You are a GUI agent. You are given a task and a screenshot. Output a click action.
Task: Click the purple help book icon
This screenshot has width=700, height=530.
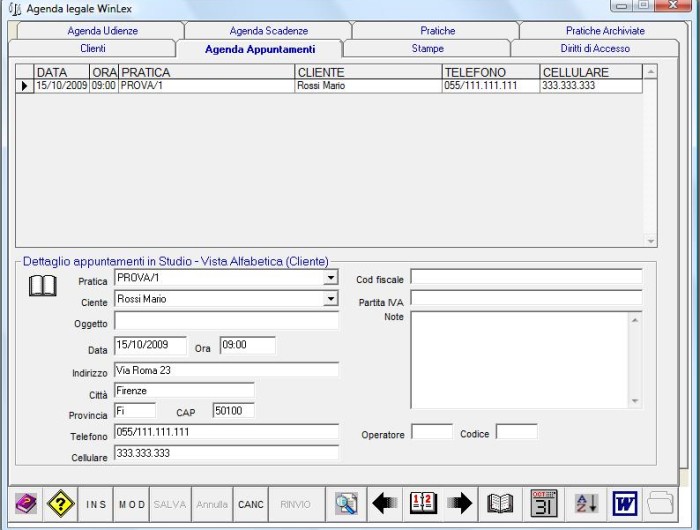pos(26,504)
